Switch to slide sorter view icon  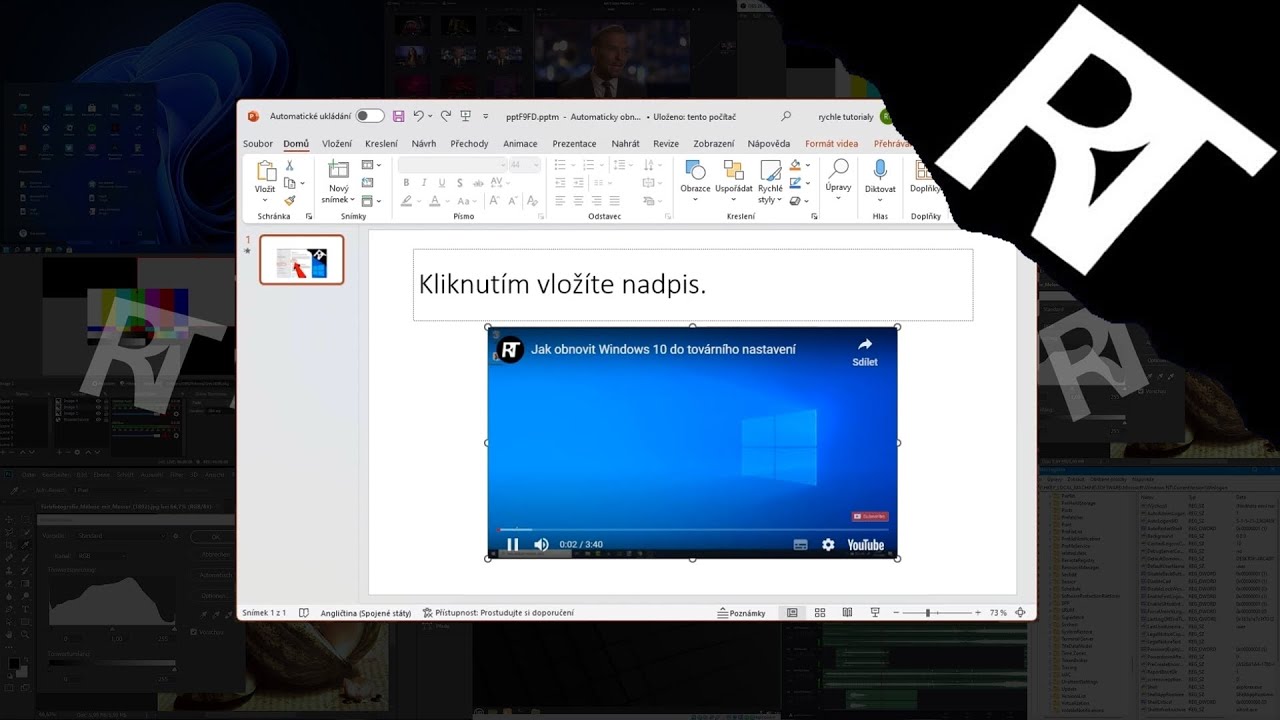click(x=820, y=613)
